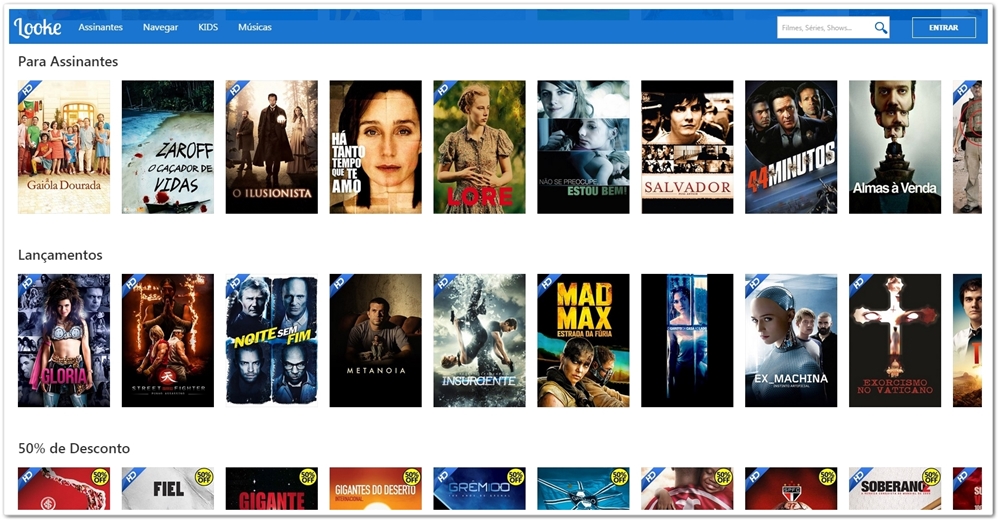Open the Para Assinantes section heading
The height and width of the screenshot is (522, 1000).
pyautogui.click(x=68, y=62)
